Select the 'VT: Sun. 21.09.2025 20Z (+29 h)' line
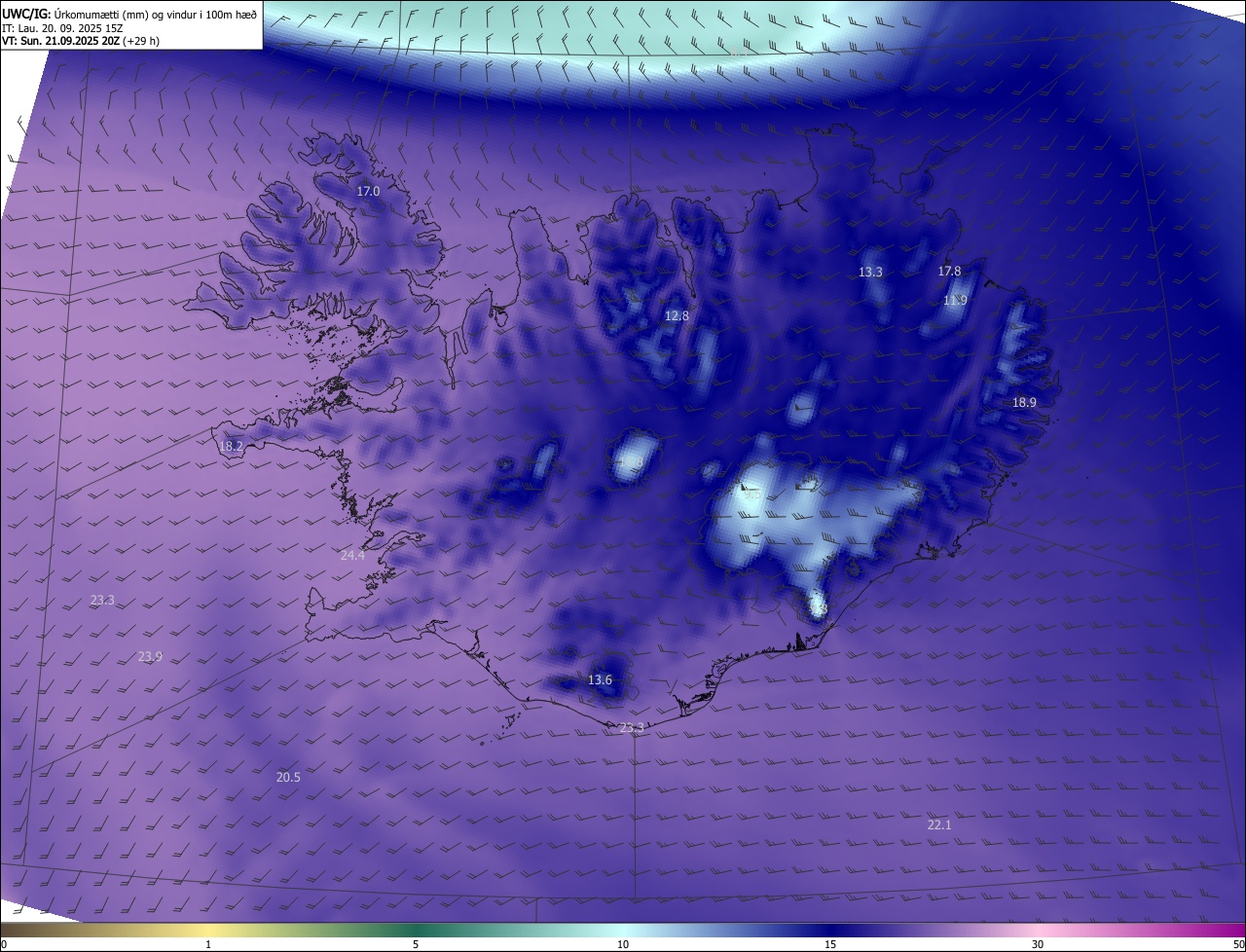The height and width of the screenshot is (952, 1246). pos(81,41)
